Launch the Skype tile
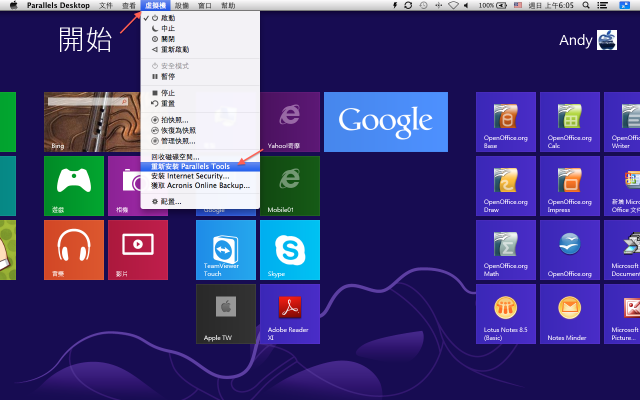 tap(290, 250)
